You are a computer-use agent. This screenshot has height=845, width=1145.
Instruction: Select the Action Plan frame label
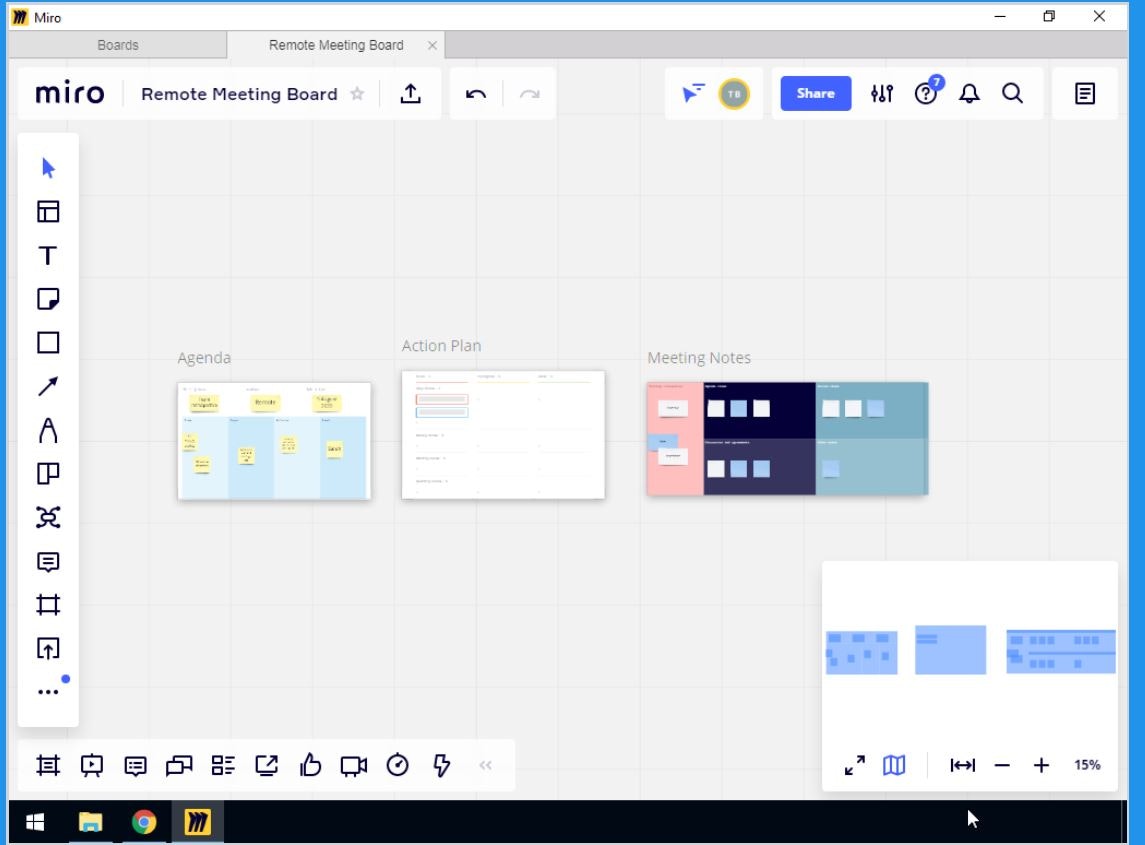click(x=441, y=345)
